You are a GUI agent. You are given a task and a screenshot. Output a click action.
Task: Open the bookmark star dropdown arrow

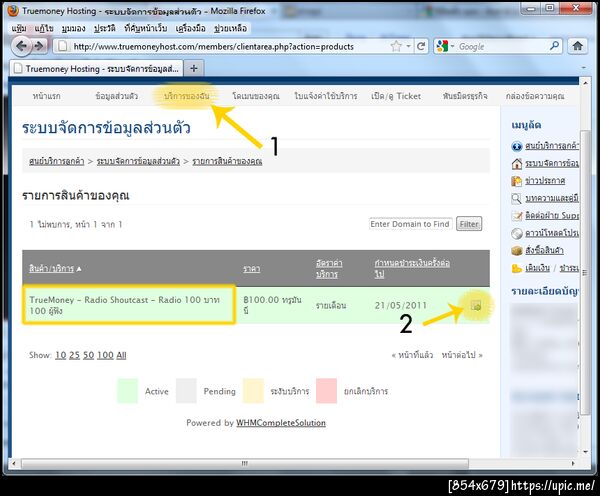(x=408, y=46)
